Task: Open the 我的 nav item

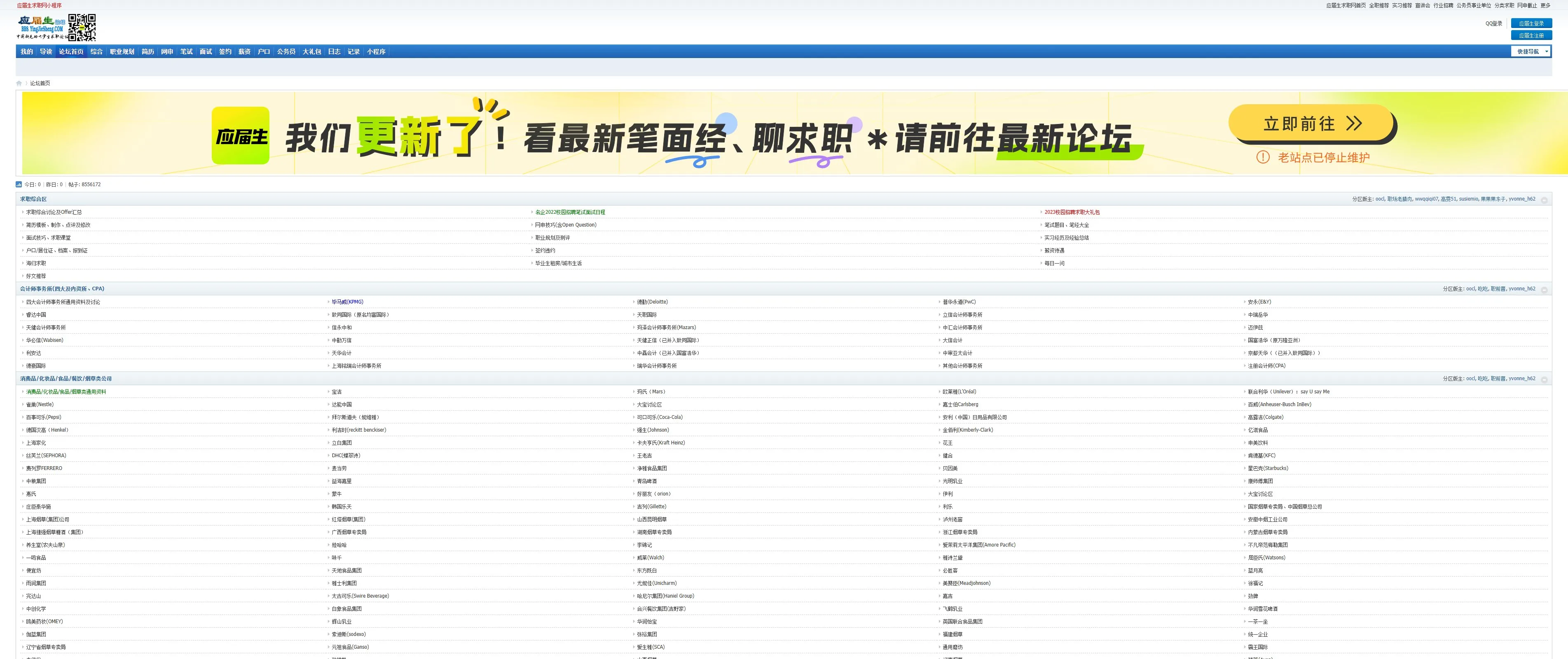Action: pos(27,52)
